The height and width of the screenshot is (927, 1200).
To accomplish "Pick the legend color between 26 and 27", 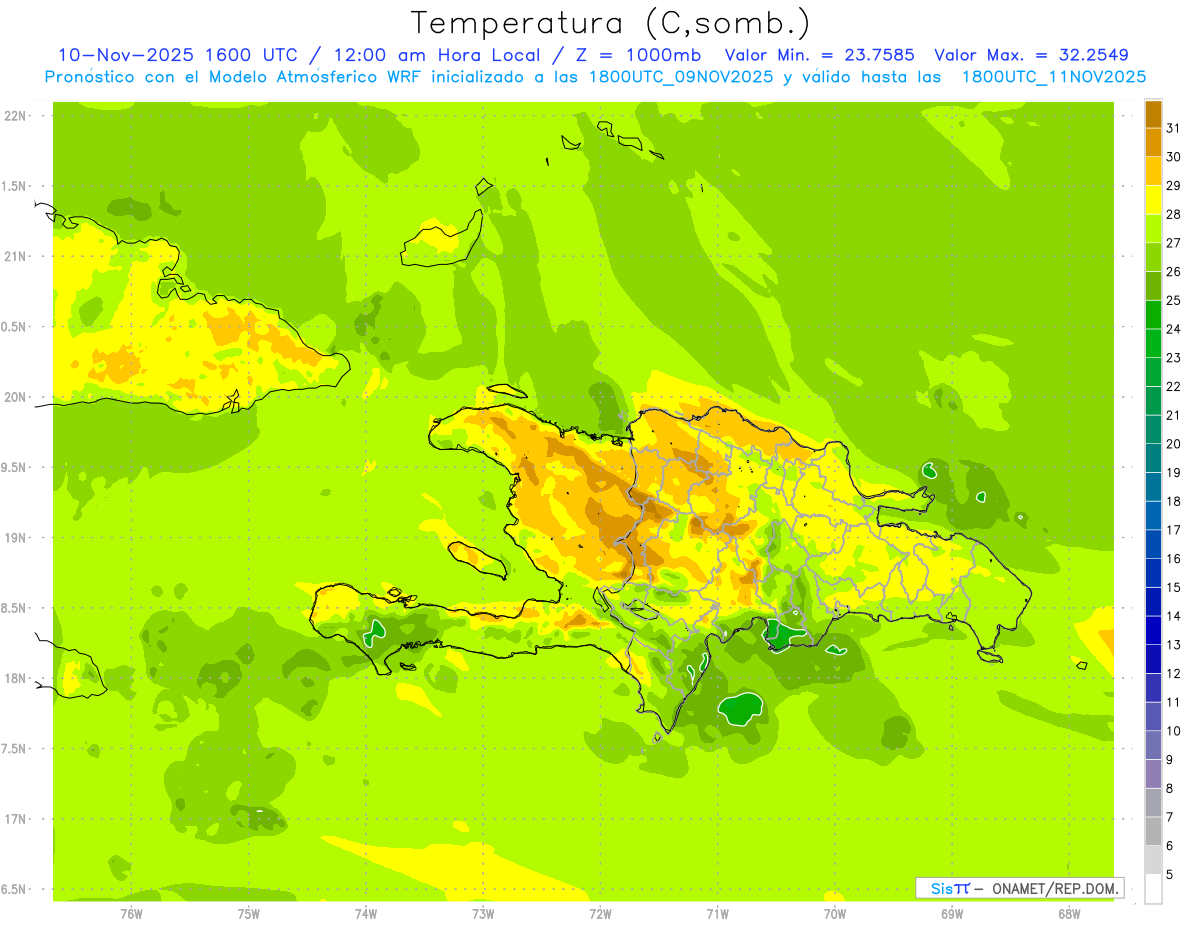I will [1153, 257].
